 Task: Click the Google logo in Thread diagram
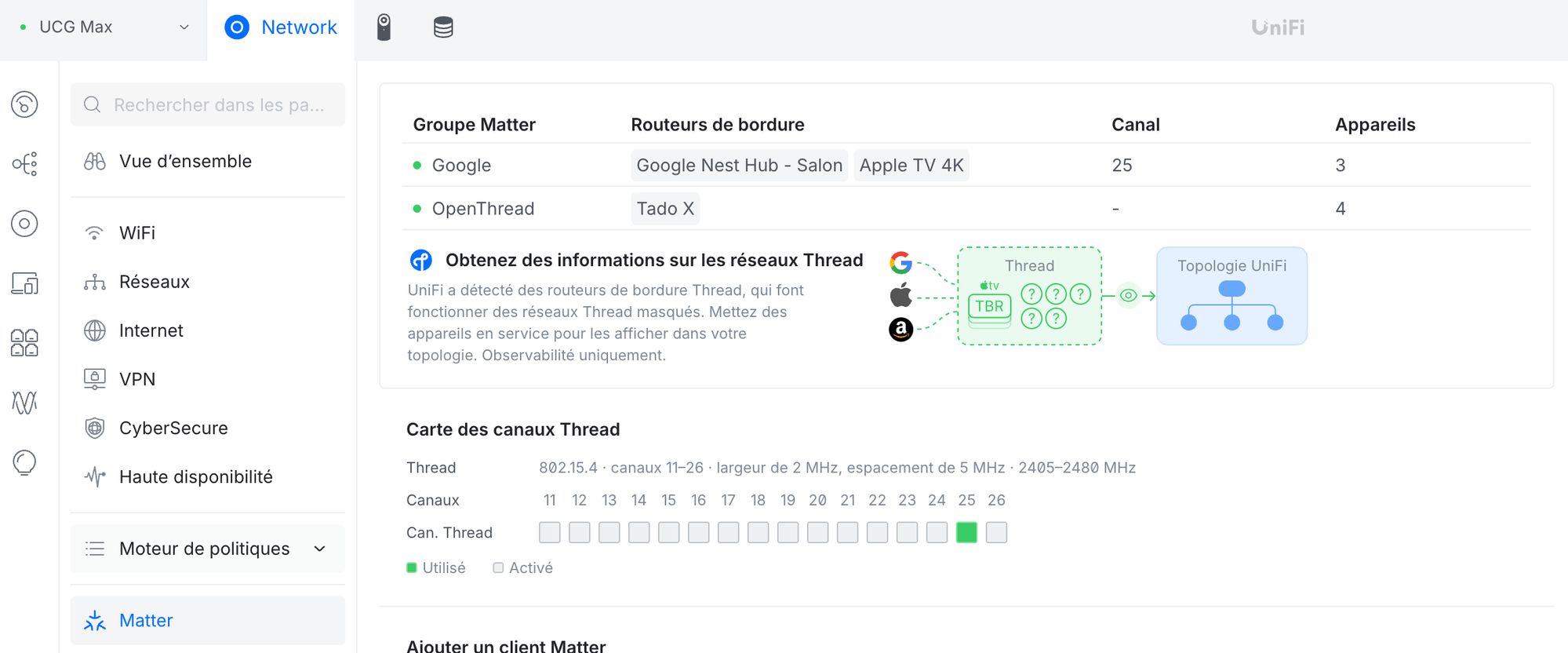[900, 262]
